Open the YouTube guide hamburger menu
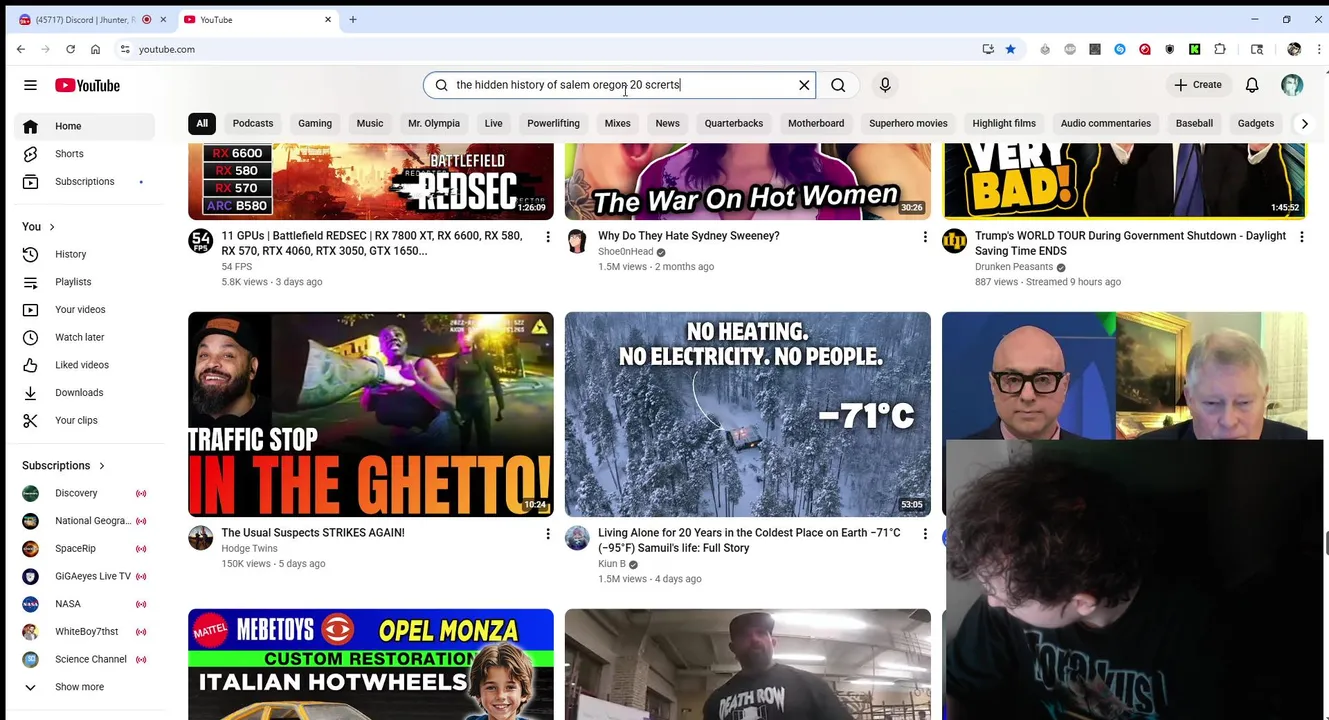Screen dimensions: 1329x720 [x=30, y=85]
